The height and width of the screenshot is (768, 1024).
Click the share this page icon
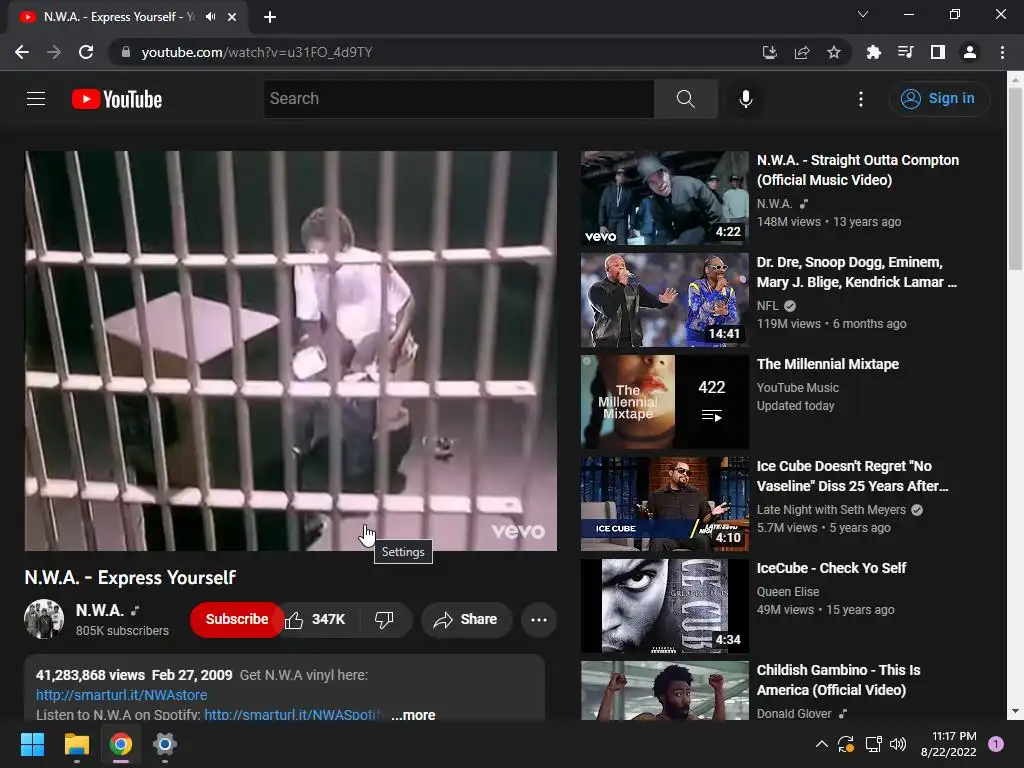(802, 52)
